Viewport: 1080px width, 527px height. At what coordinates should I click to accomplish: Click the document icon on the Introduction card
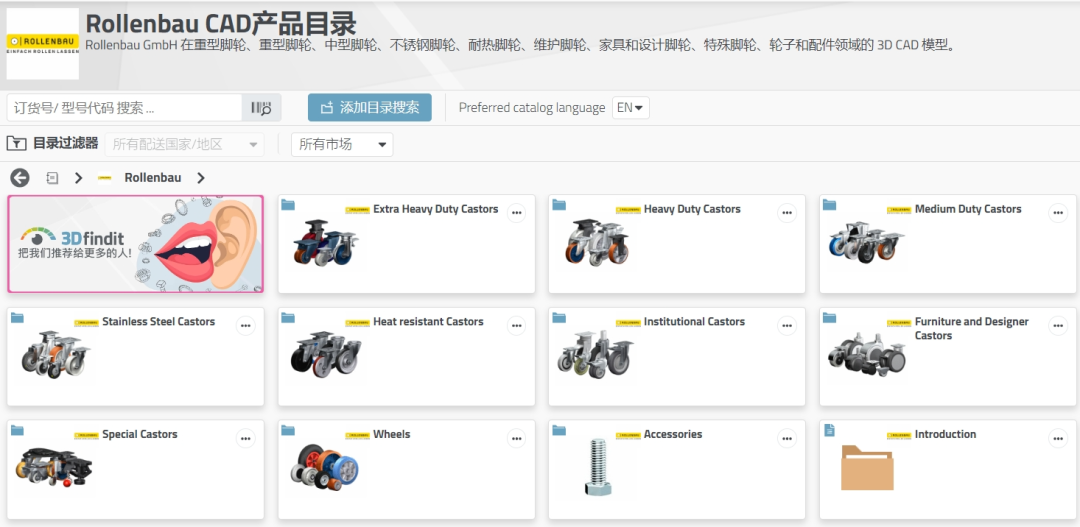pos(829,430)
